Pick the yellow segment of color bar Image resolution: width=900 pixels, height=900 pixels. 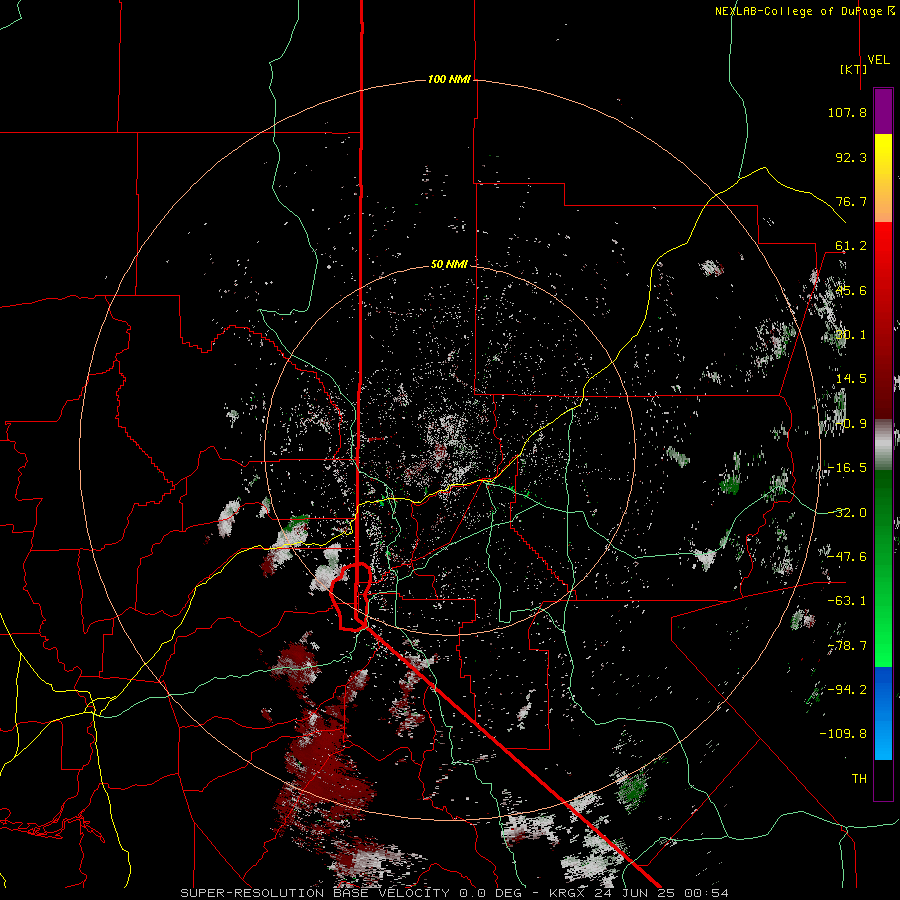pos(883,156)
